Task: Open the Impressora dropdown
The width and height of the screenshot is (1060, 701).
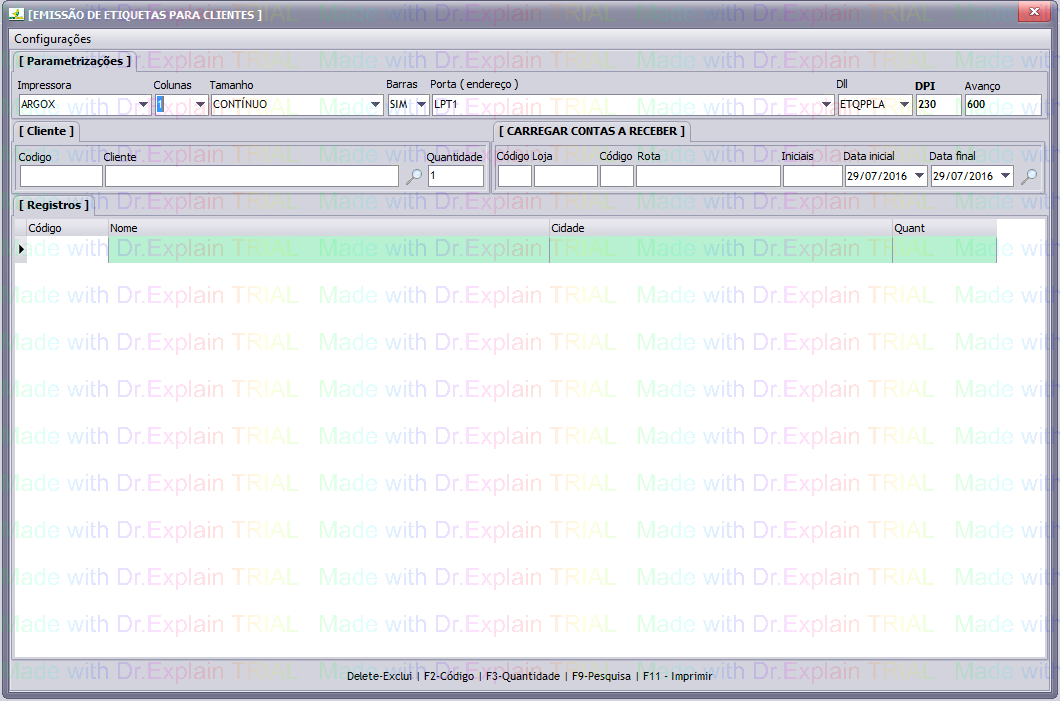Action: [x=143, y=105]
